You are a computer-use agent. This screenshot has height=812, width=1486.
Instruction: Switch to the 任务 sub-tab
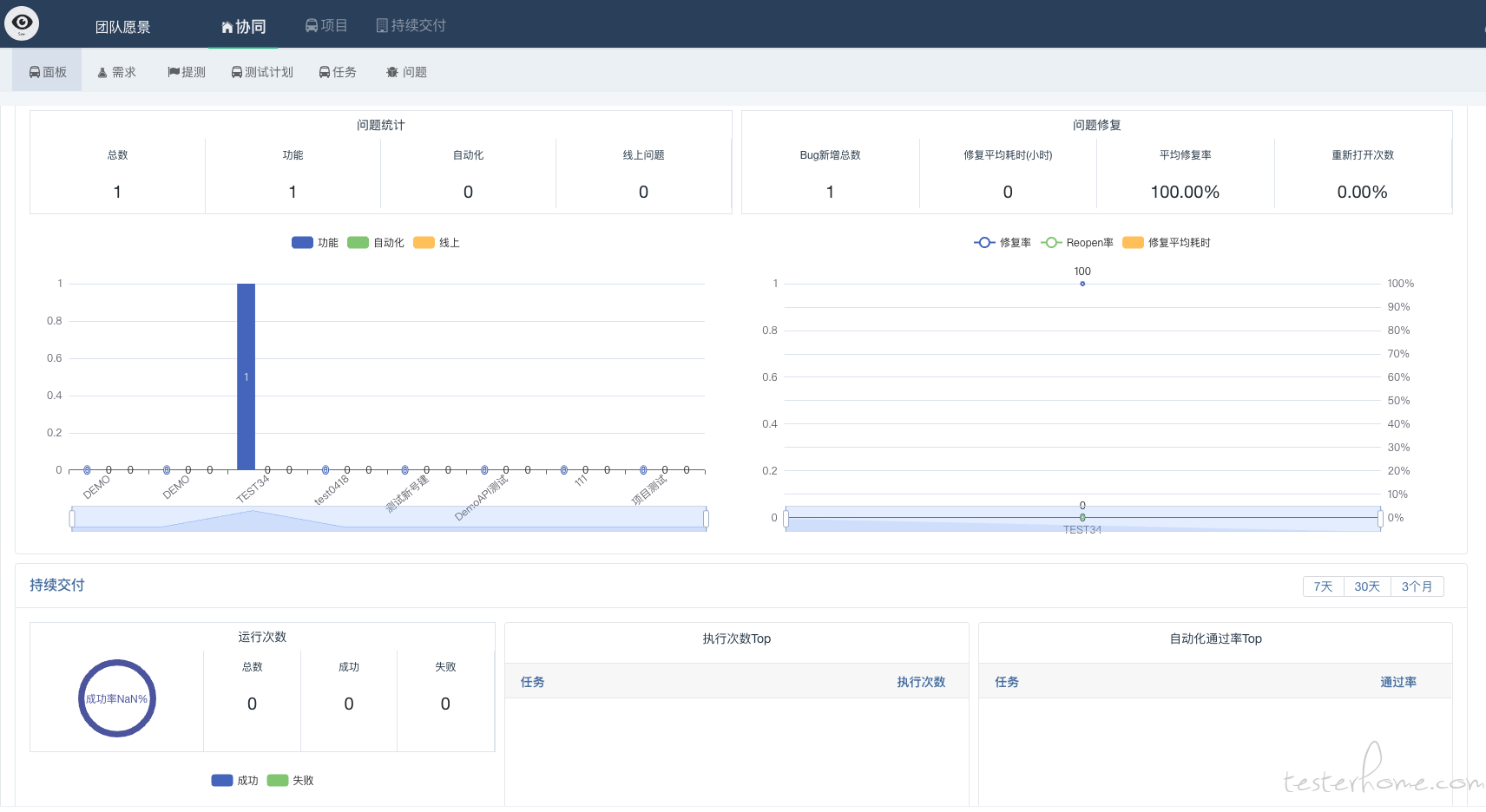coord(338,72)
